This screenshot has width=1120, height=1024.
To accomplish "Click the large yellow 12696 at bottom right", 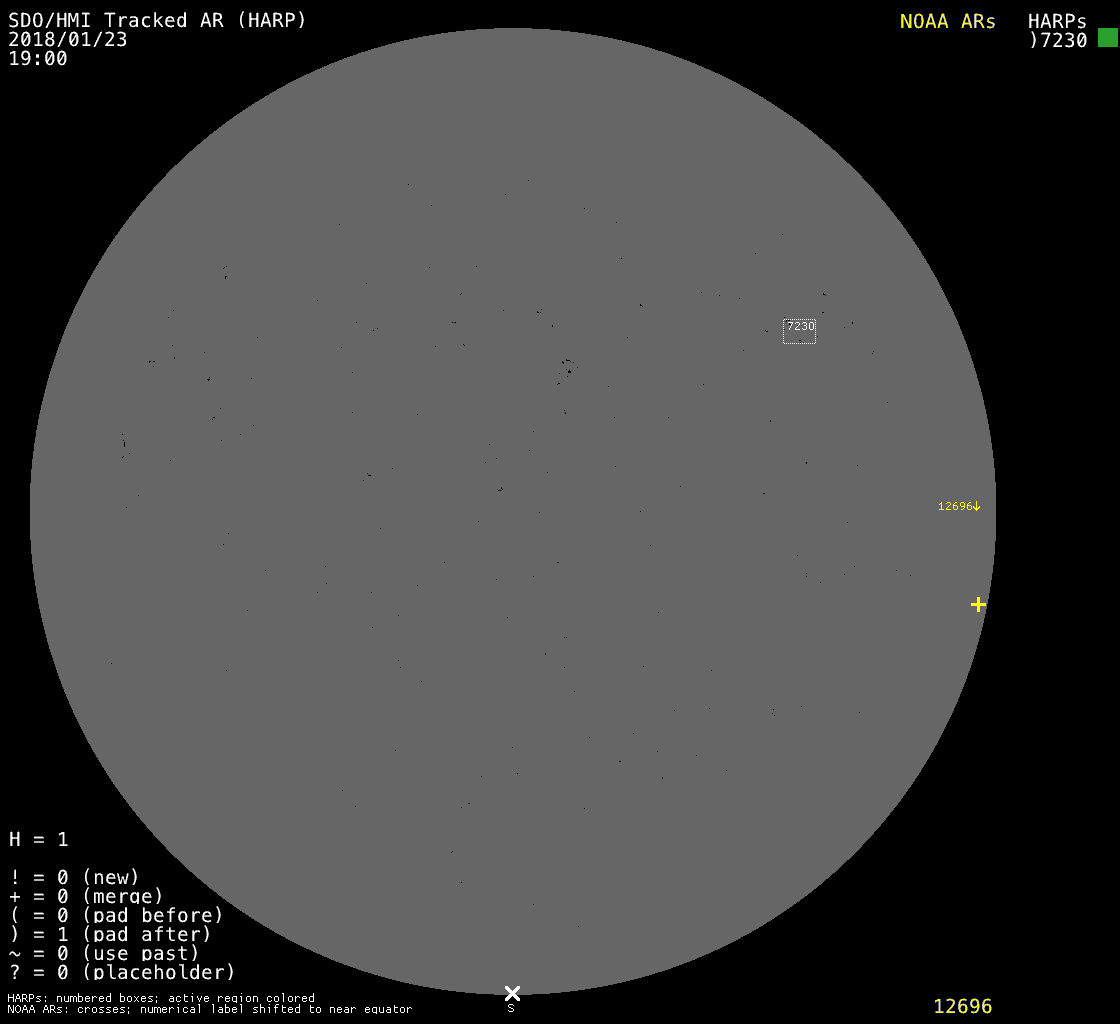I will [x=962, y=1006].
